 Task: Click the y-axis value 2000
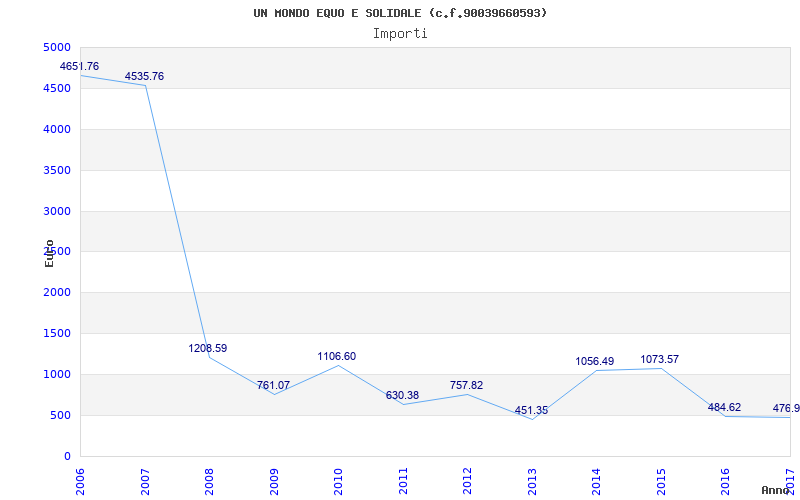(x=57, y=293)
